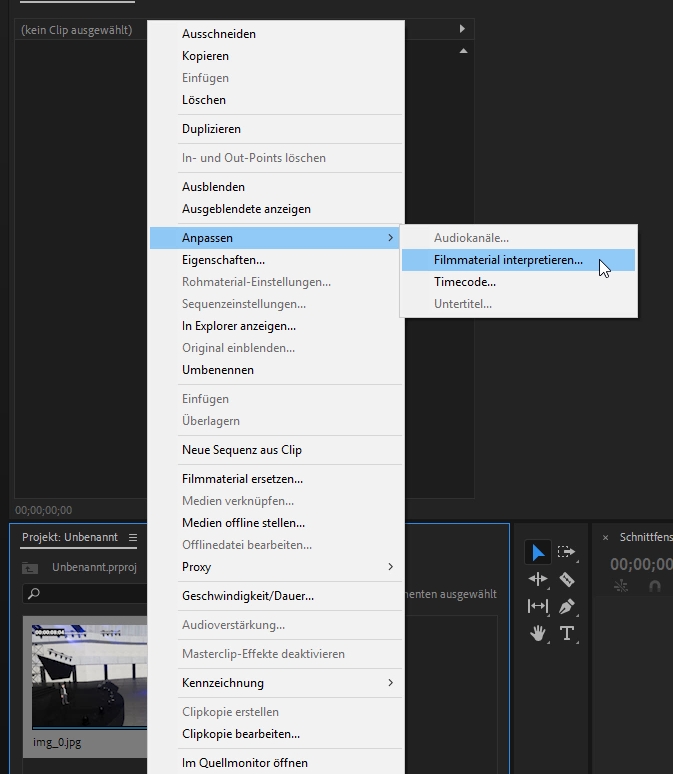
Task: Select the Track Select Forward tool
Action: [567, 552]
